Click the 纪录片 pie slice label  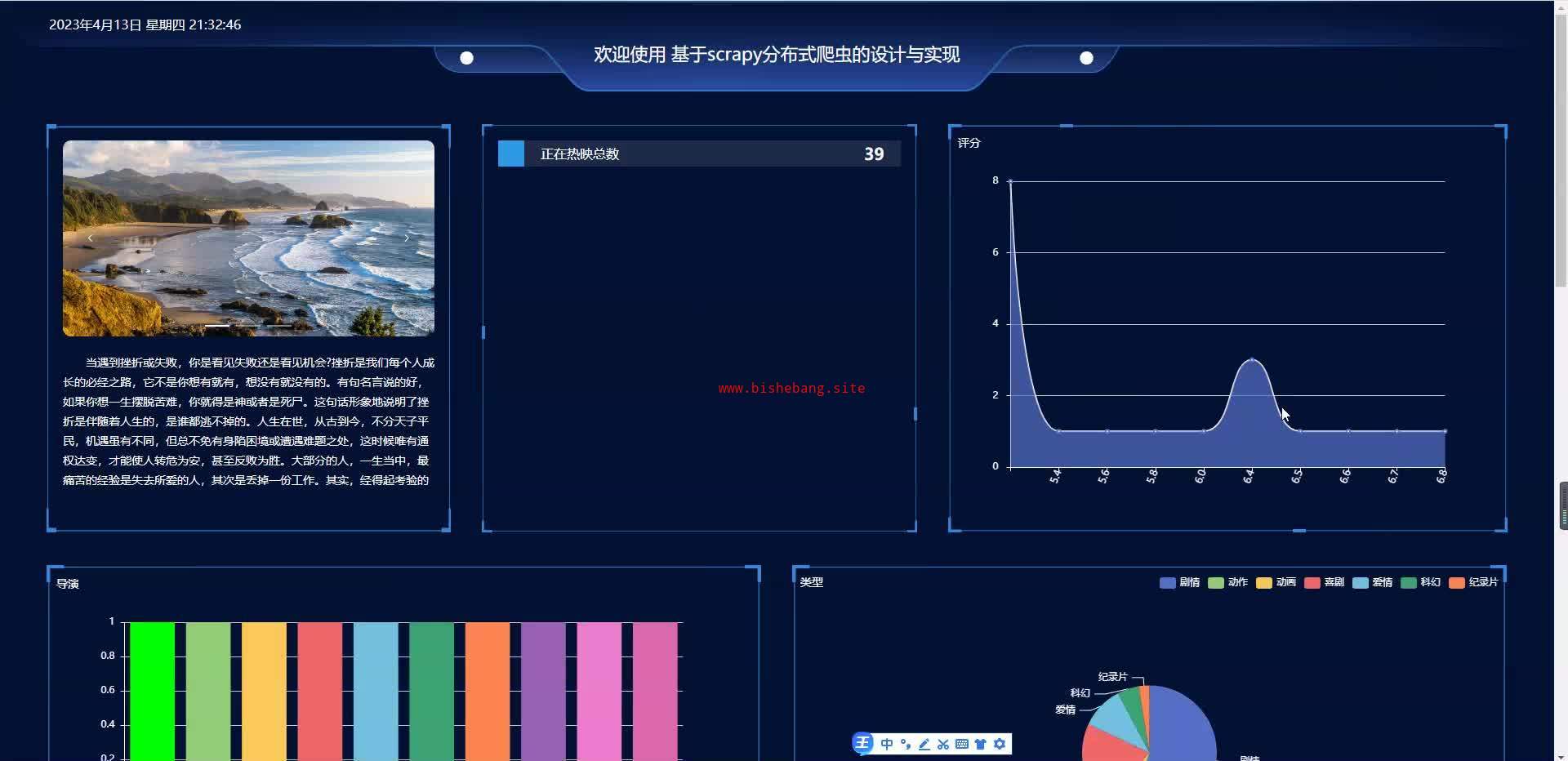1112,677
